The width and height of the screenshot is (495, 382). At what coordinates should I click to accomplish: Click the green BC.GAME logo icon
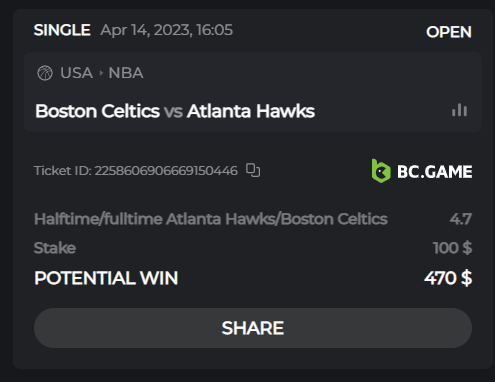tap(381, 171)
